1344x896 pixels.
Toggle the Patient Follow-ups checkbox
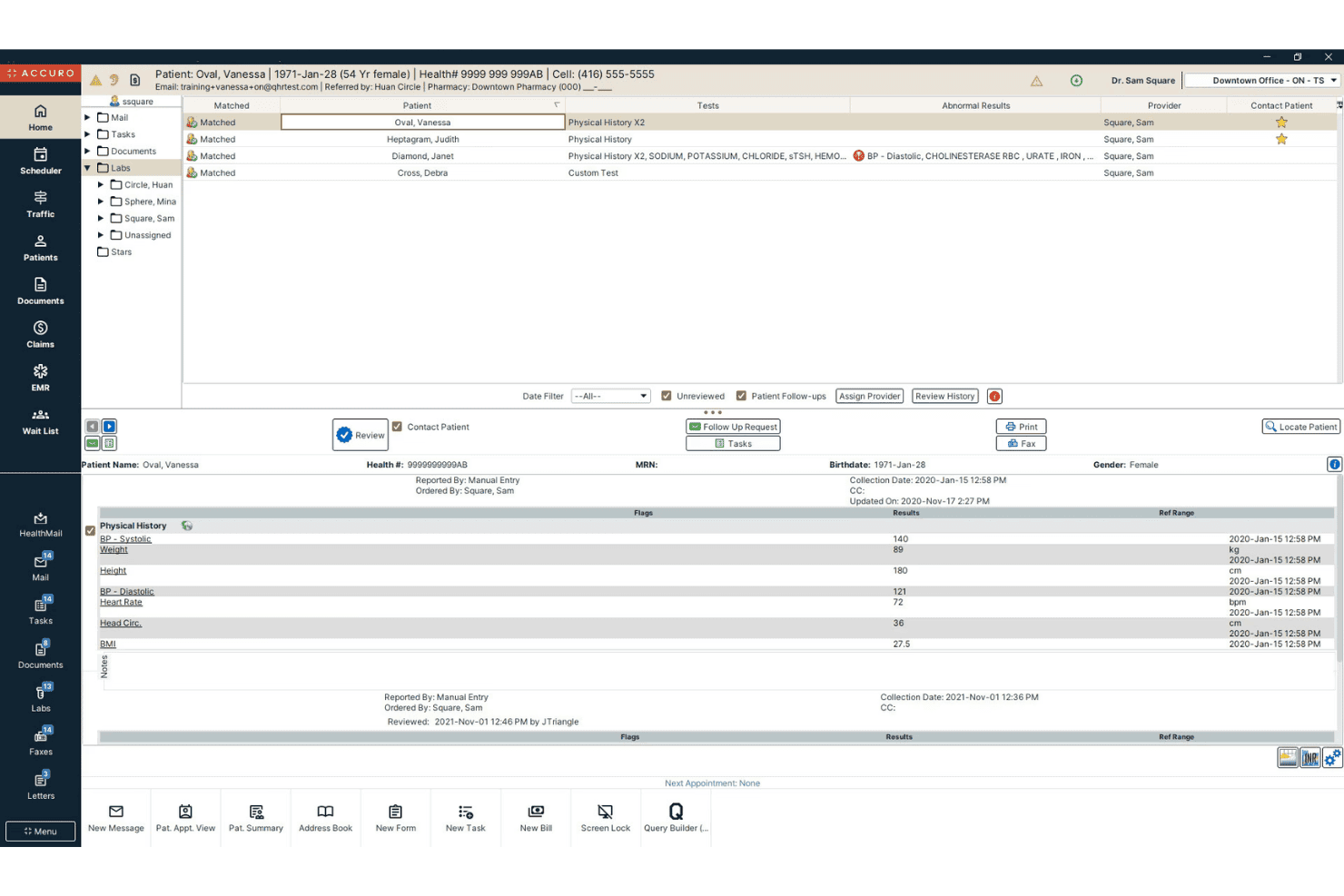pos(741,396)
